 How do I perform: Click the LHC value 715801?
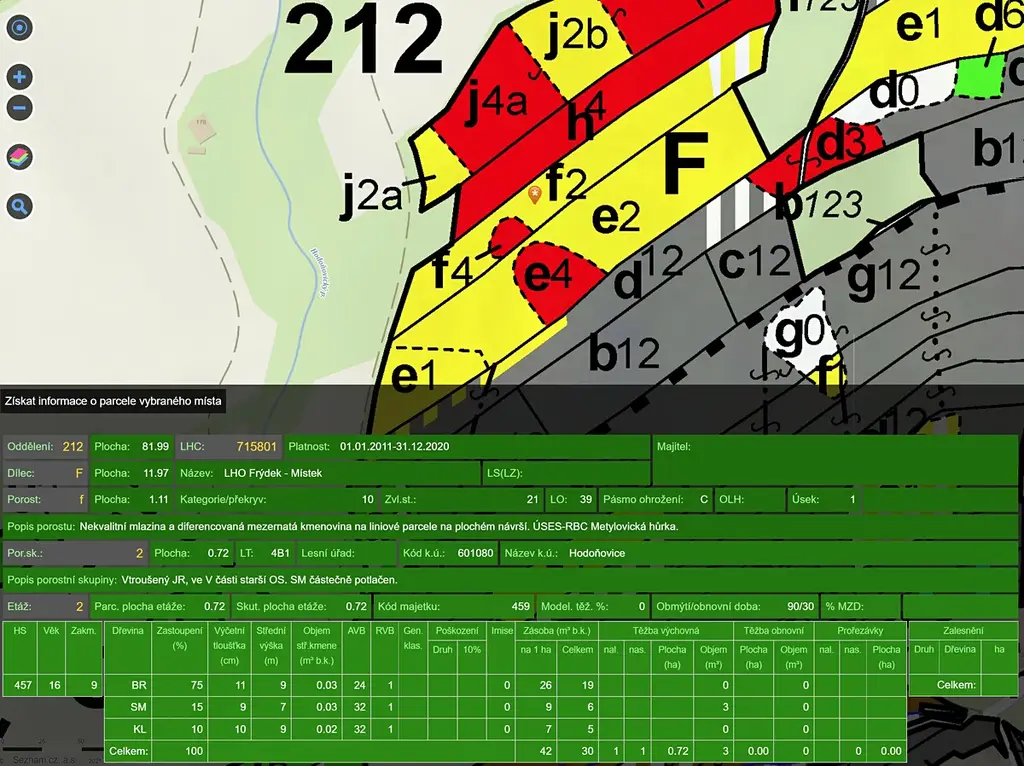(x=255, y=446)
